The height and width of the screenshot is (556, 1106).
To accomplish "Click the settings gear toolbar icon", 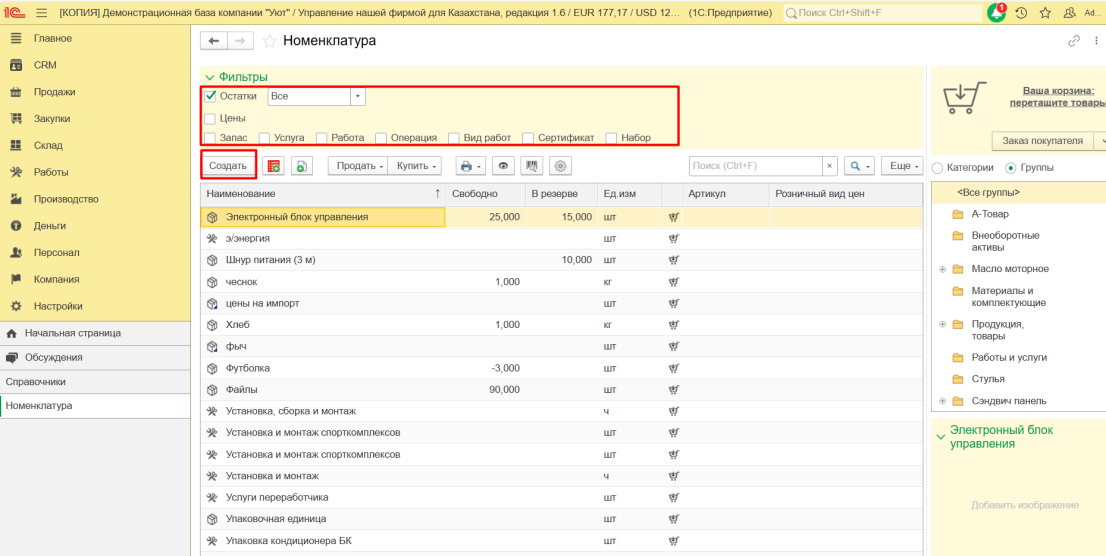I will coord(560,166).
